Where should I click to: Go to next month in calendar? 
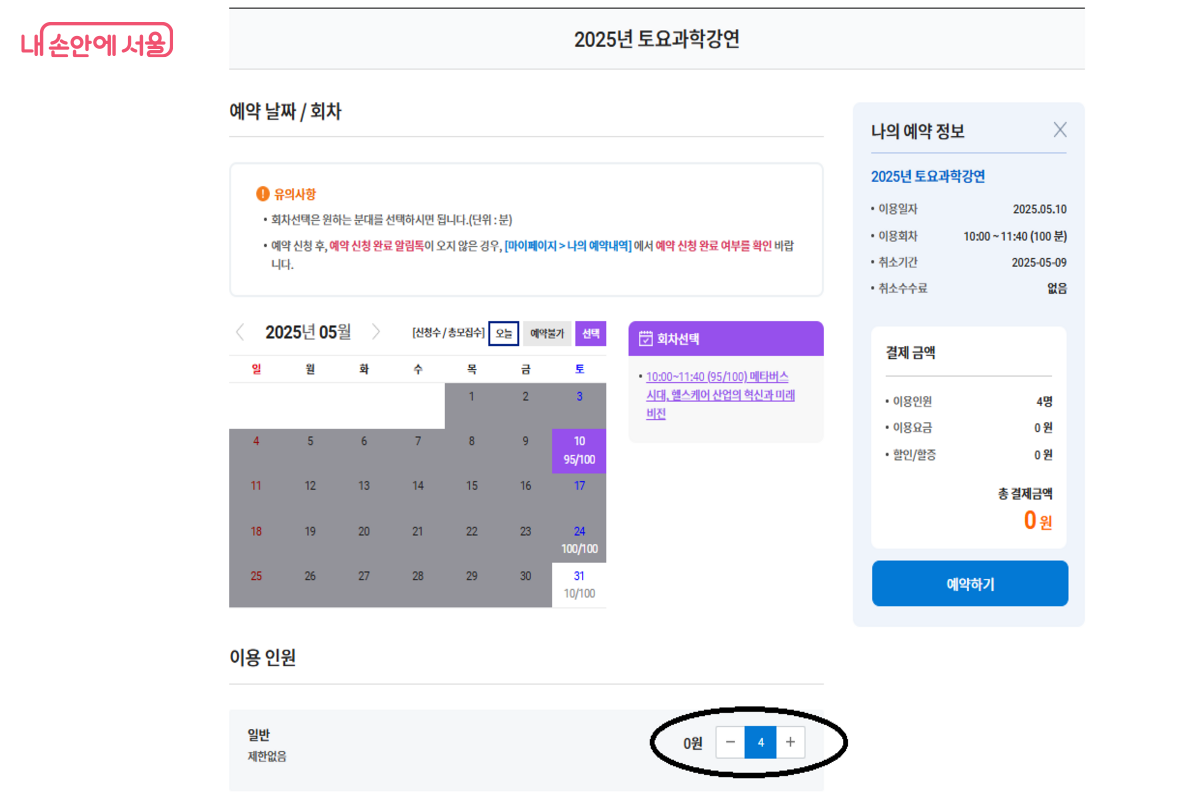[376, 332]
